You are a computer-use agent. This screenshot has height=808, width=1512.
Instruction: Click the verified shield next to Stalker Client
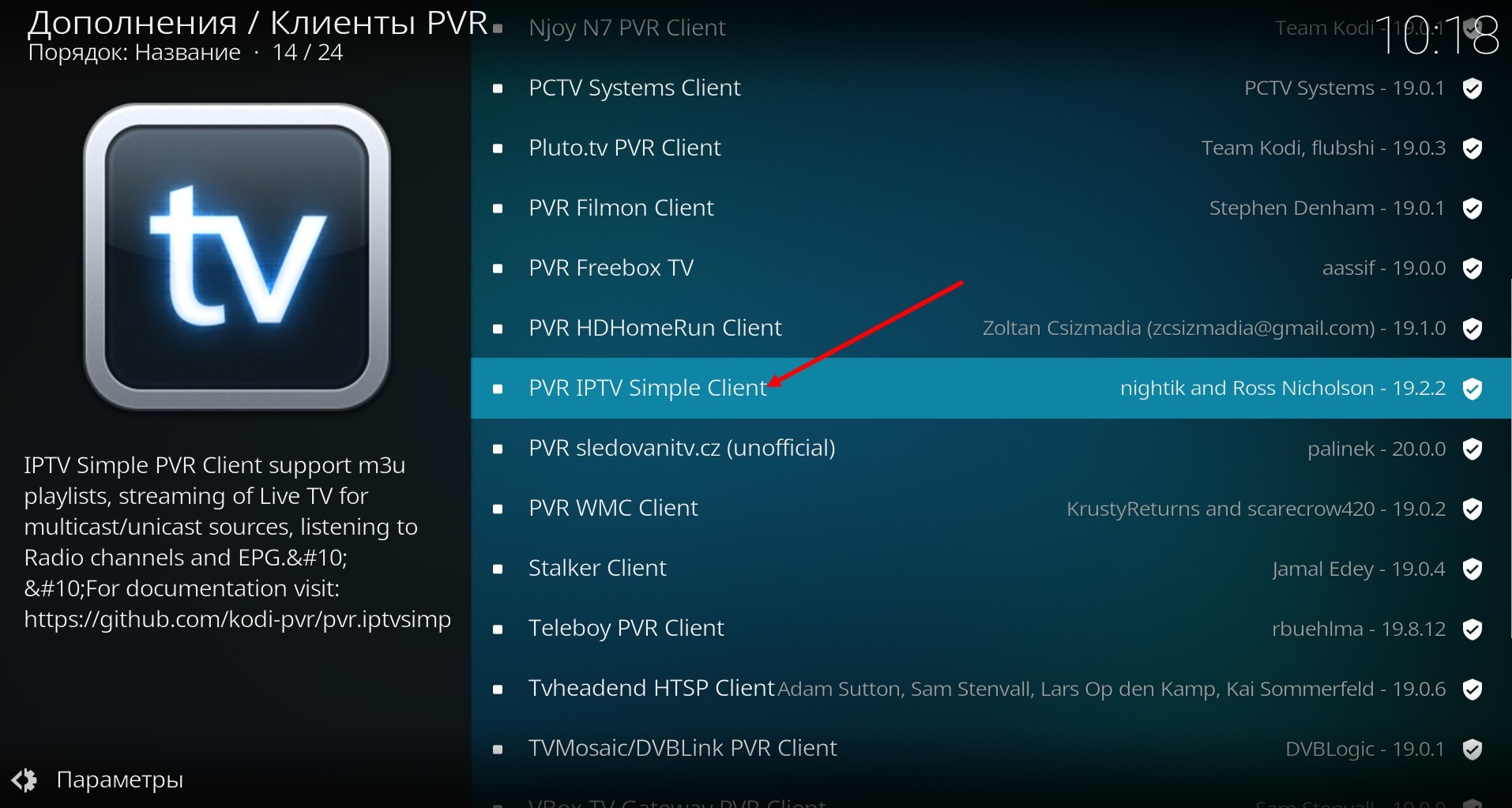coord(1472,569)
